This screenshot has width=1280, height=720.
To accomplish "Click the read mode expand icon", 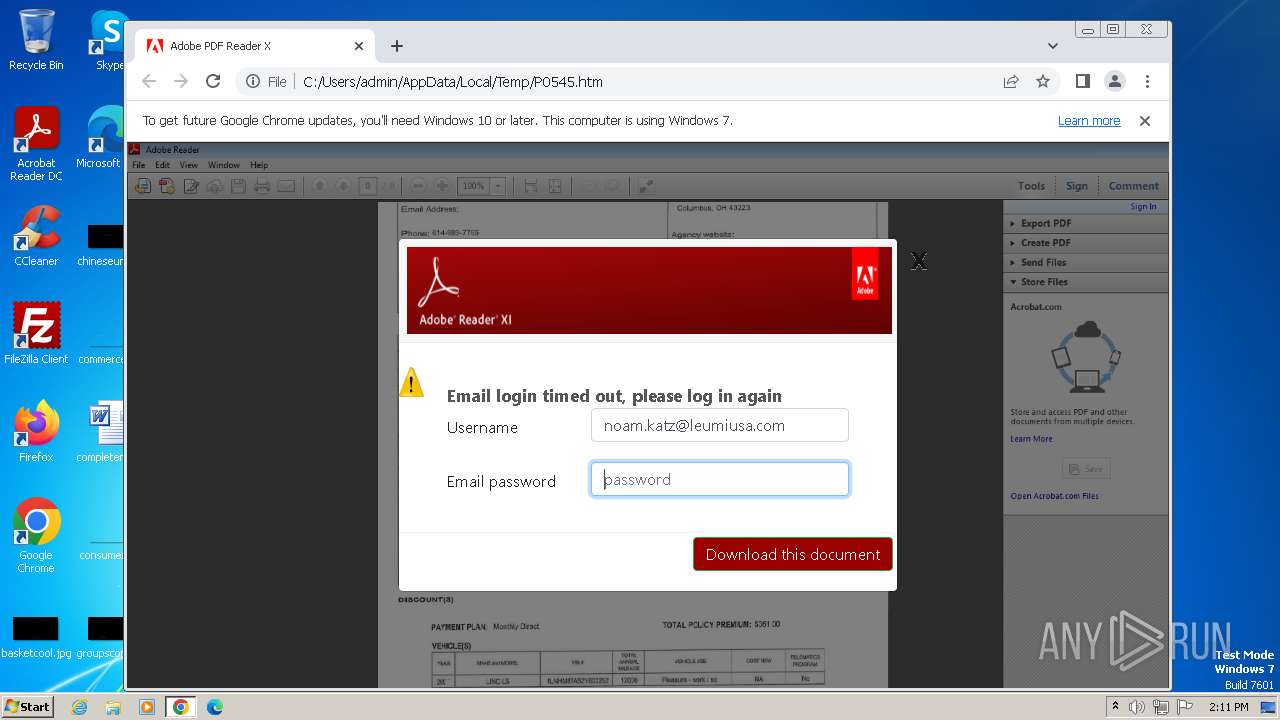I will 646,186.
